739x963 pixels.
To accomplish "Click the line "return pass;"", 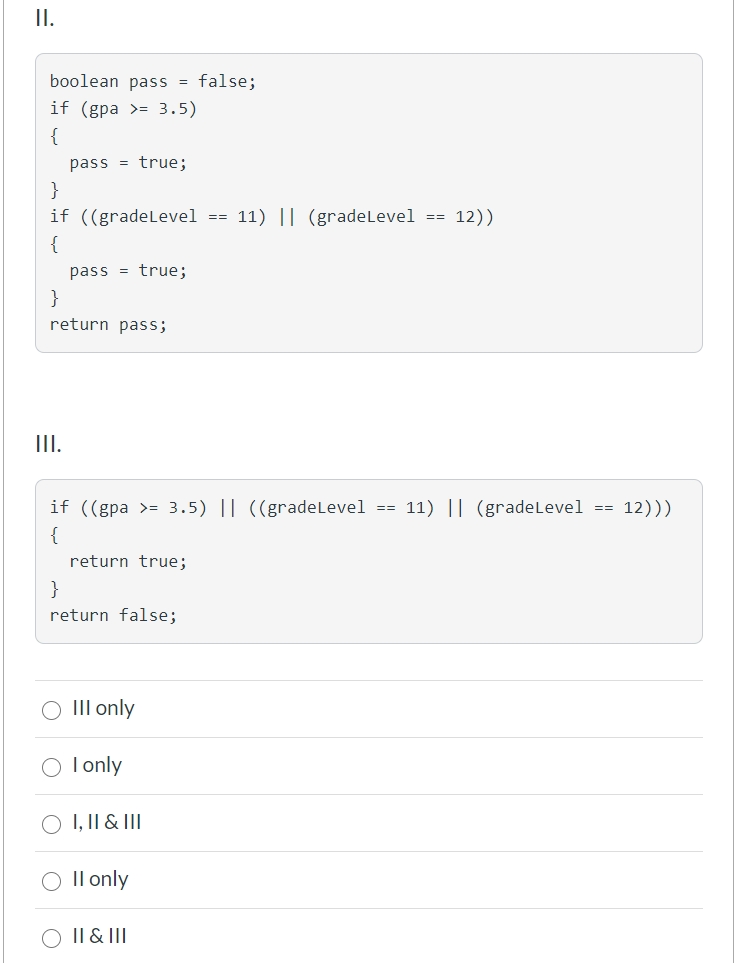I will tap(107, 324).
